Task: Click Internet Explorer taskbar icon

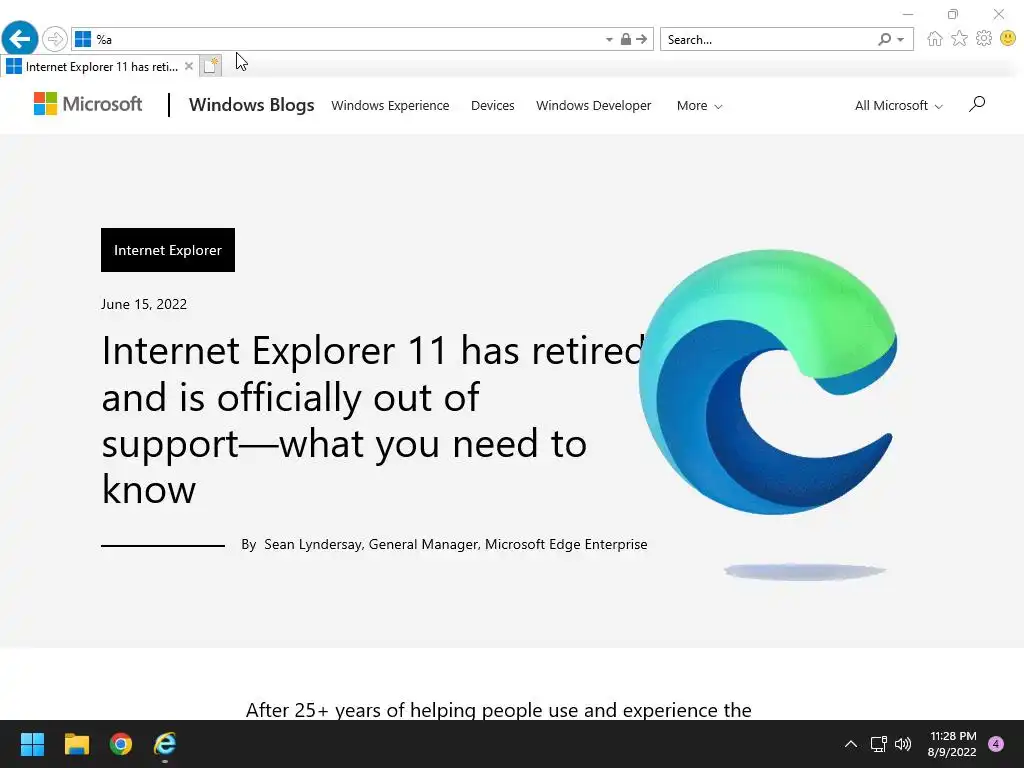Action: click(165, 744)
